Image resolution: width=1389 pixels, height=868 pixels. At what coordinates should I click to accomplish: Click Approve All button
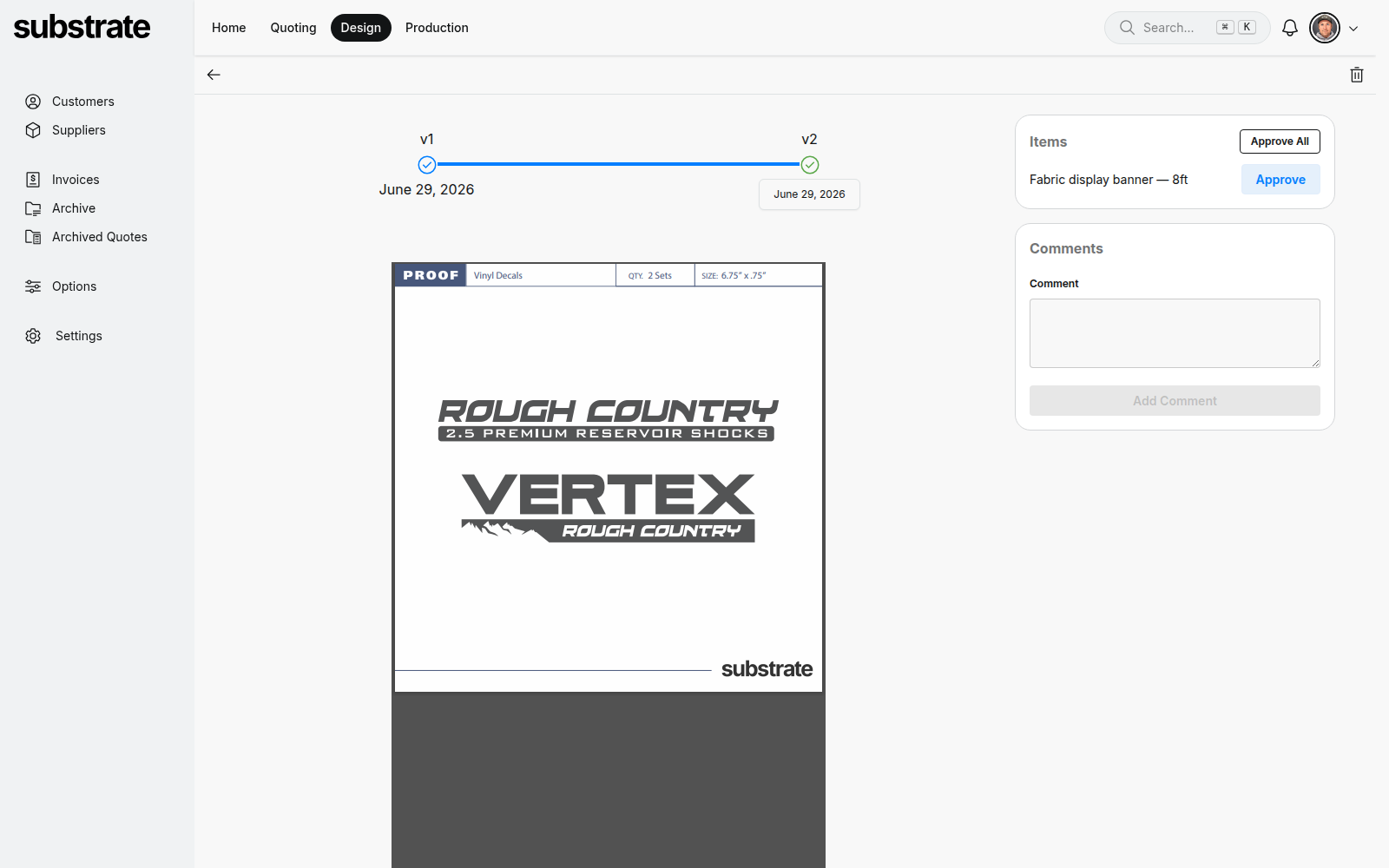[1280, 141]
